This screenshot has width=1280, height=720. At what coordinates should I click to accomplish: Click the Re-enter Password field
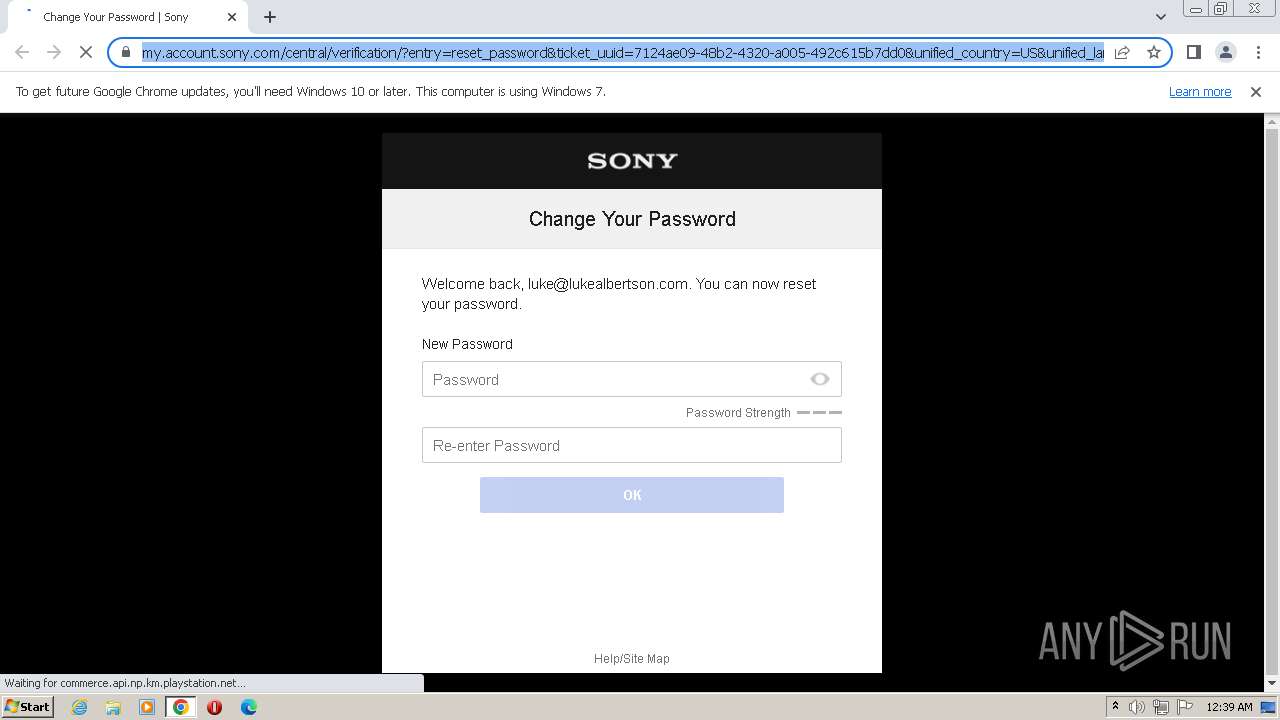pos(631,445)
